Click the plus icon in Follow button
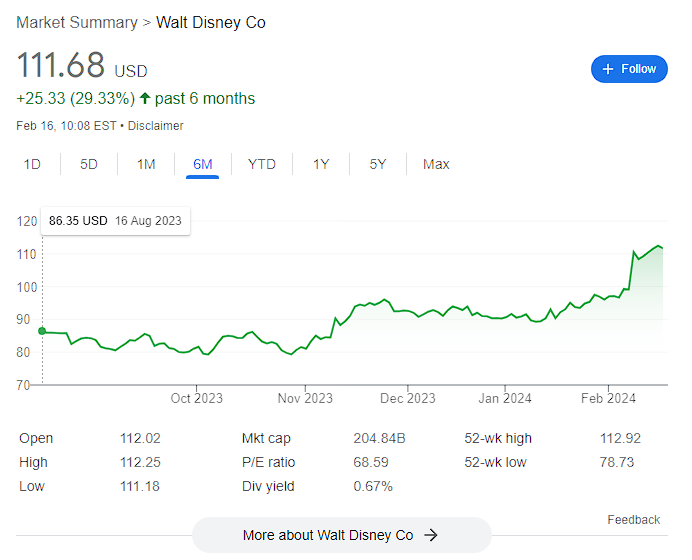 coord(608,69)
